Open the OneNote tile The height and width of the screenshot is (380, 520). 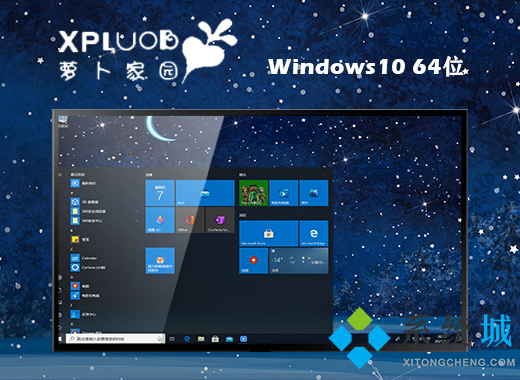coord(220,220)
